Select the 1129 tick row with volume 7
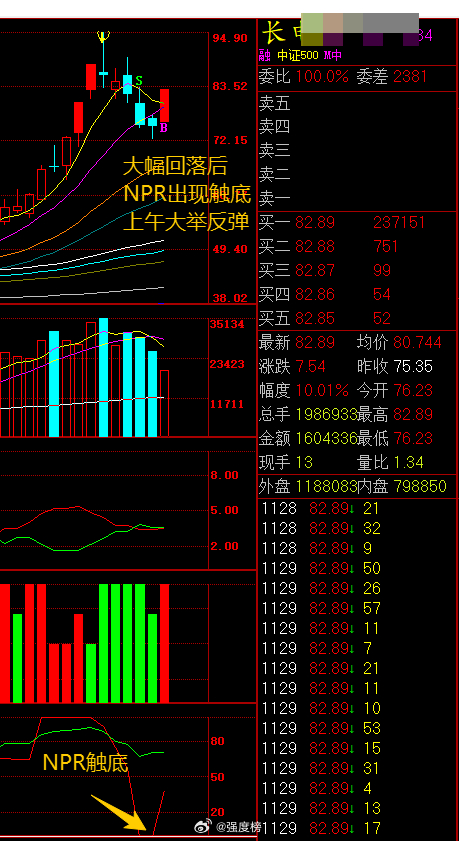This screenshot has width=459, height=841. (x=358, y=648)
